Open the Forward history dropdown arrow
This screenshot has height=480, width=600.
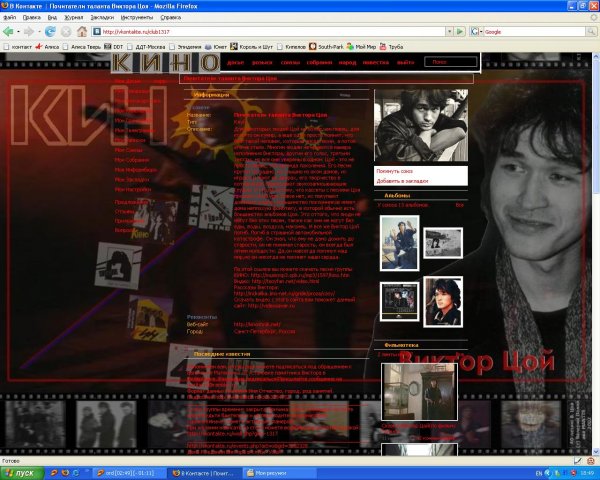[x=39, y=32]
